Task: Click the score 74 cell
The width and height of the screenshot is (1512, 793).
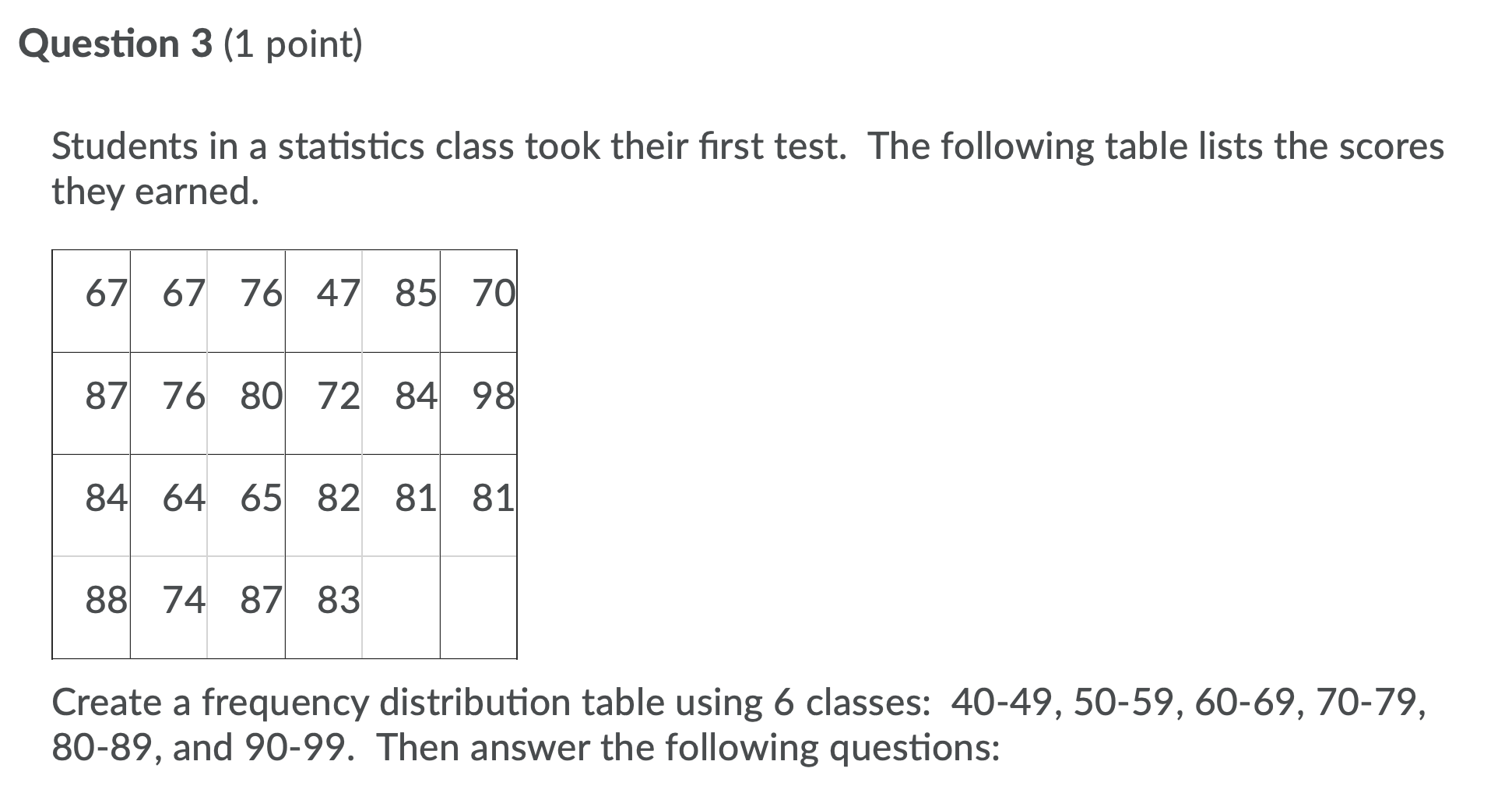Action: click(x=169, y=608)
